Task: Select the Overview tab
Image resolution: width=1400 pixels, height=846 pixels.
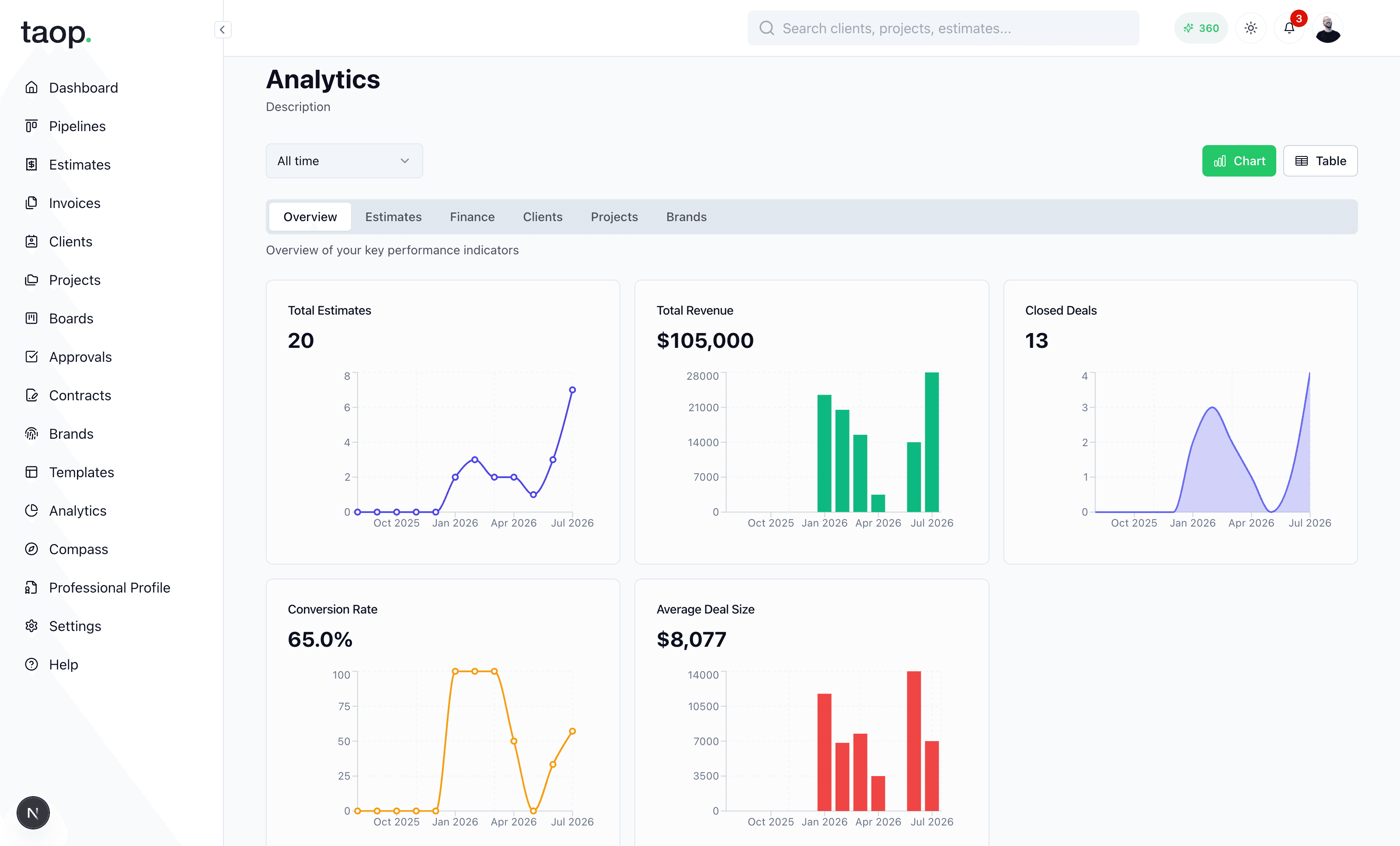Action: (x=310, y=217)
